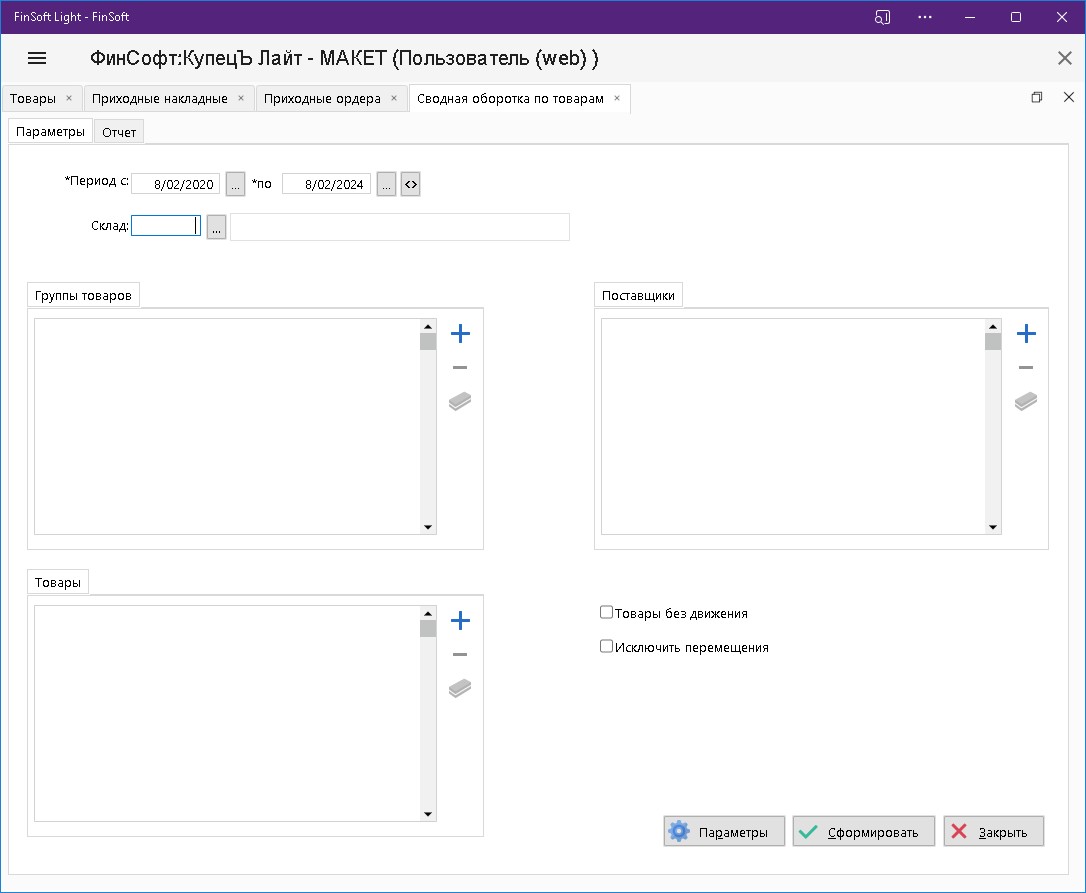
Task: Toggle Исключить перемещения checkbox
Action: click(606, 647)
